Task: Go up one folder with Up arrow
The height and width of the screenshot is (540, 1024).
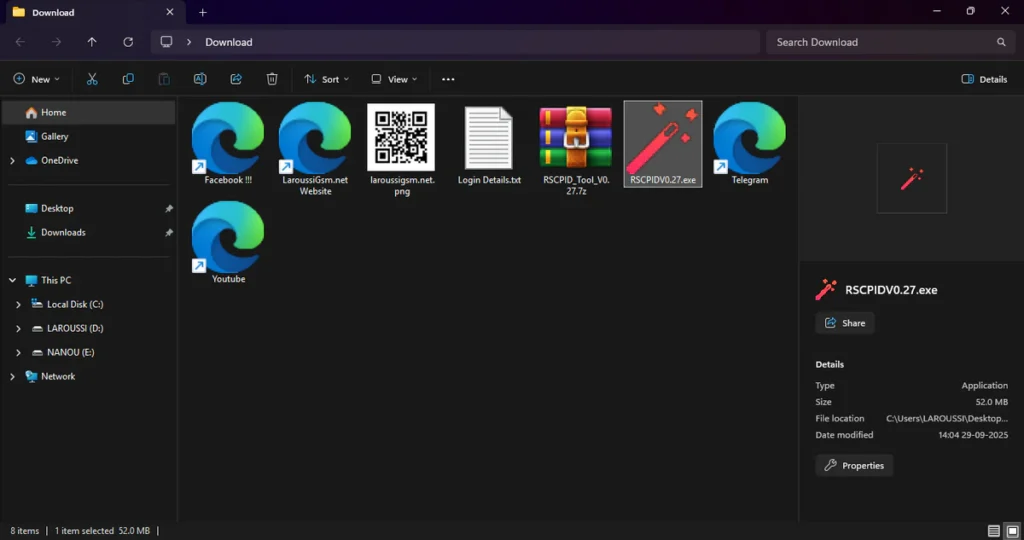Action: pos(92,42)
